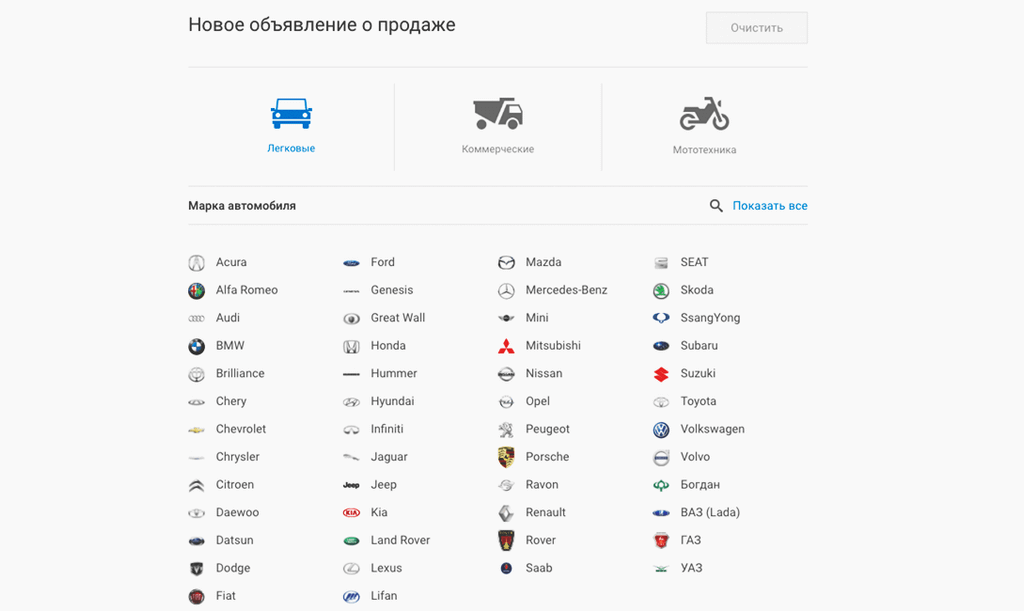
Task: Select Daewoo from brand list
Action: tap(238, 512)
